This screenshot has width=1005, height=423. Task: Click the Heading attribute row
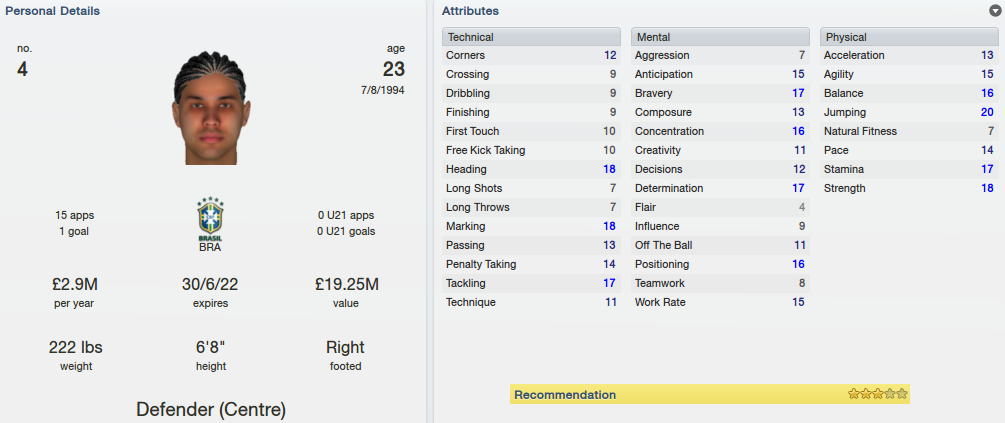[x=531, y=169]
